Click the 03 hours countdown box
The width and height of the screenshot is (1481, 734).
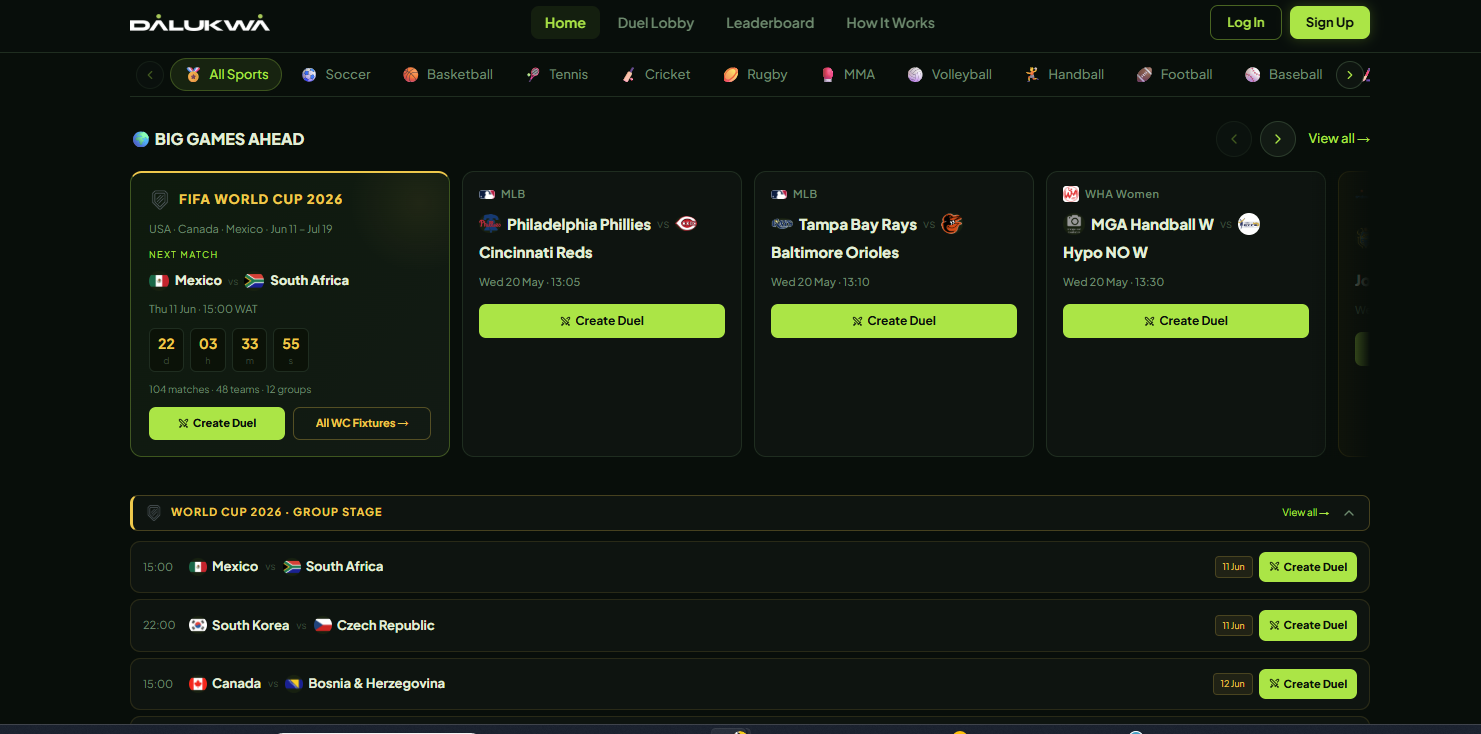point(208,350)
